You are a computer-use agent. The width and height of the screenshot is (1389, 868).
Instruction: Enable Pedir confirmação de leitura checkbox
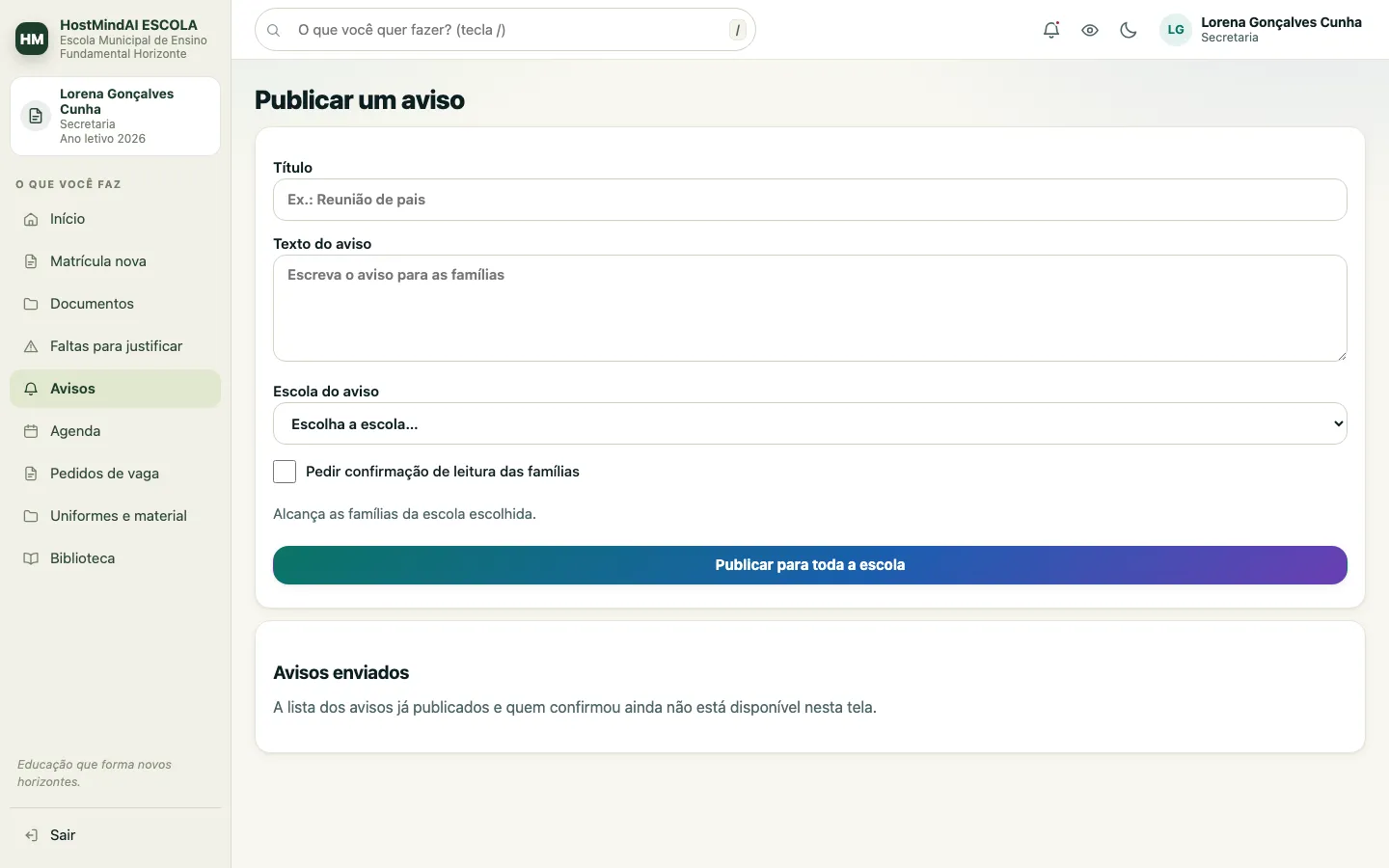coord(285,472)
